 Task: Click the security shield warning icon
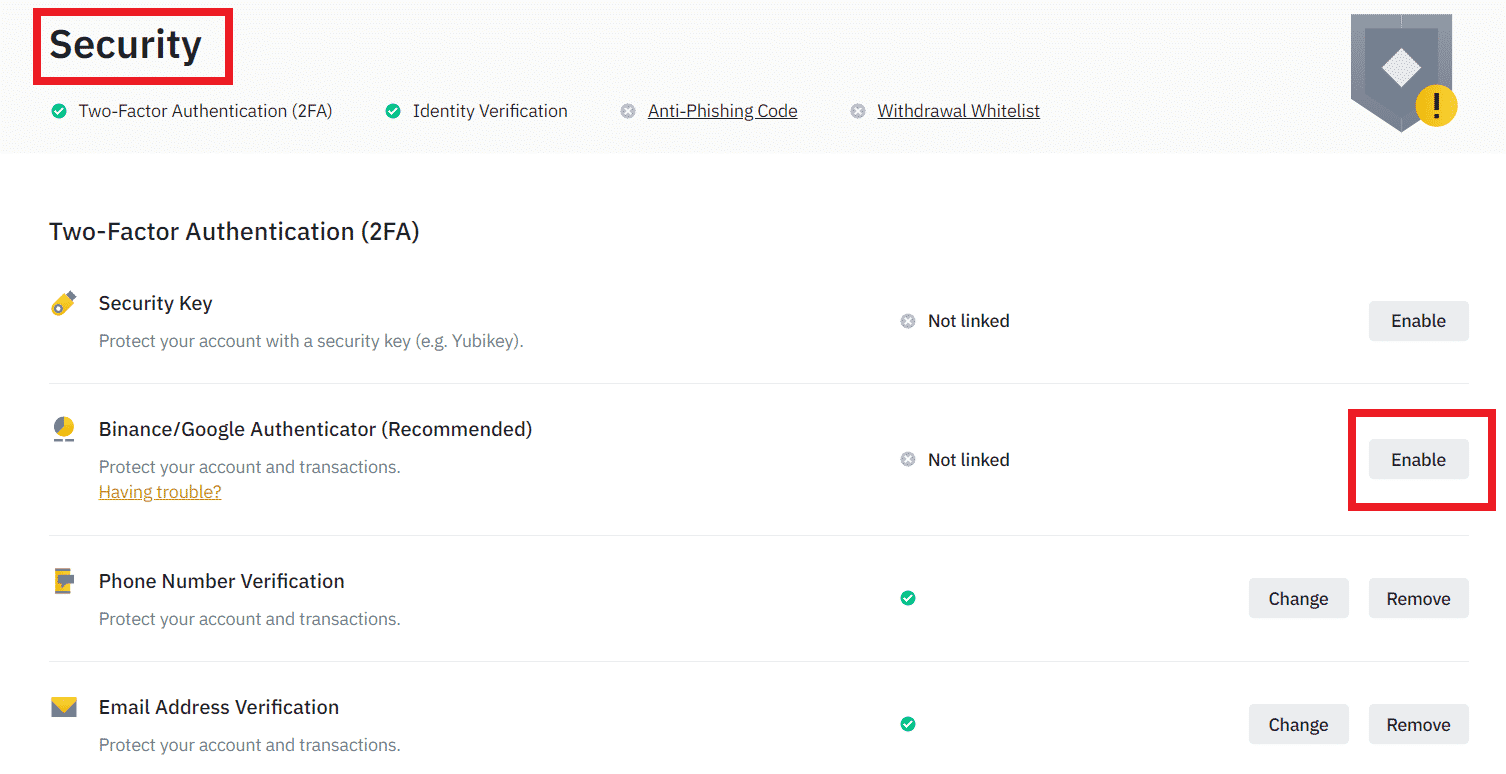[1402, 71]
